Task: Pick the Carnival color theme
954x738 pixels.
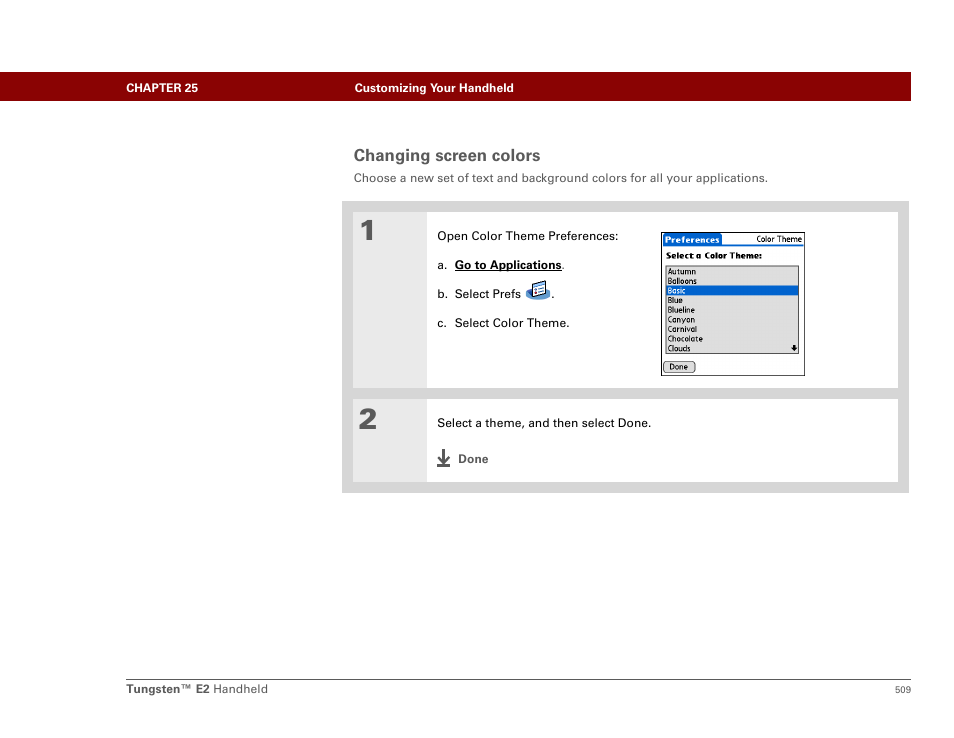Action: 732,329
